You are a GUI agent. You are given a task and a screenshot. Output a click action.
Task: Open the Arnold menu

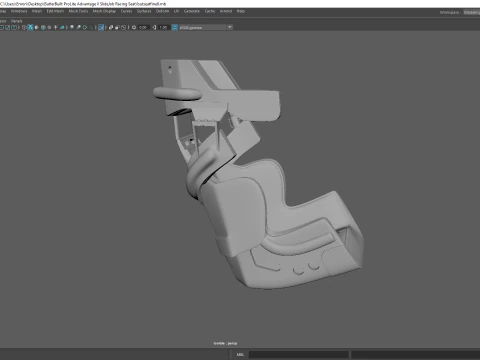(226, 11)
